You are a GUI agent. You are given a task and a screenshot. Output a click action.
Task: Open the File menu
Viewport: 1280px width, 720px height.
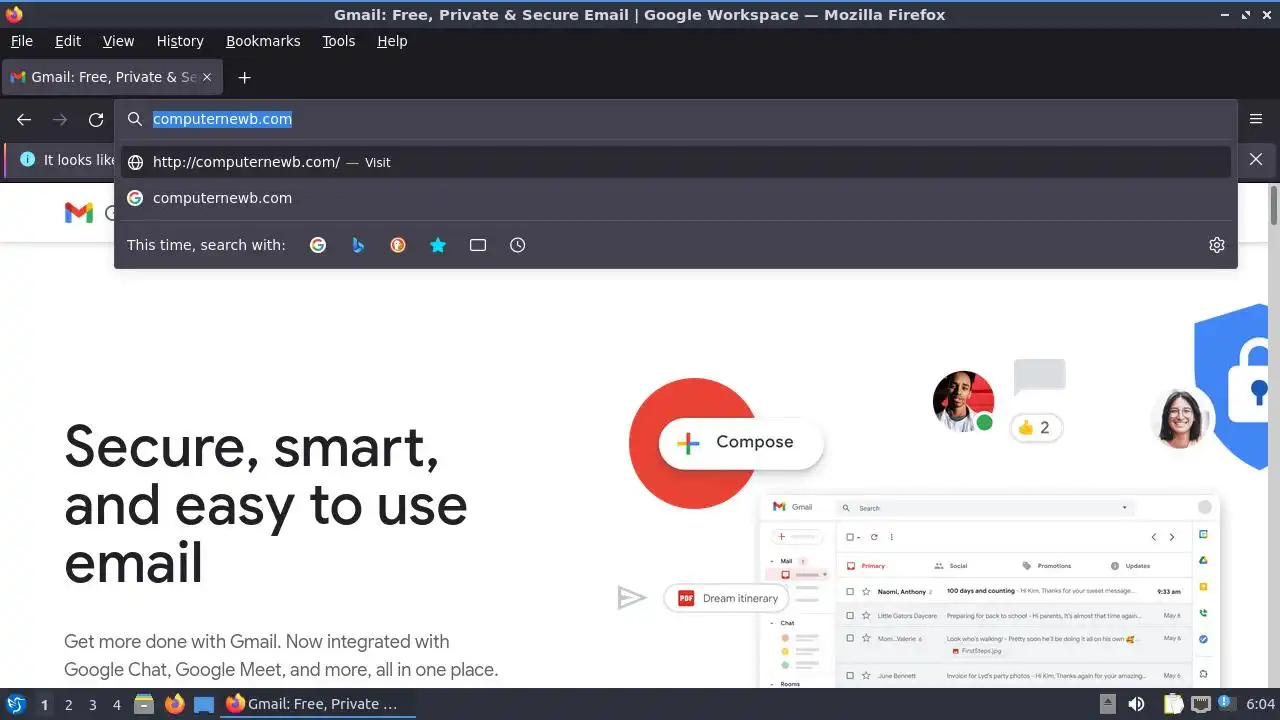pos(22,41)
